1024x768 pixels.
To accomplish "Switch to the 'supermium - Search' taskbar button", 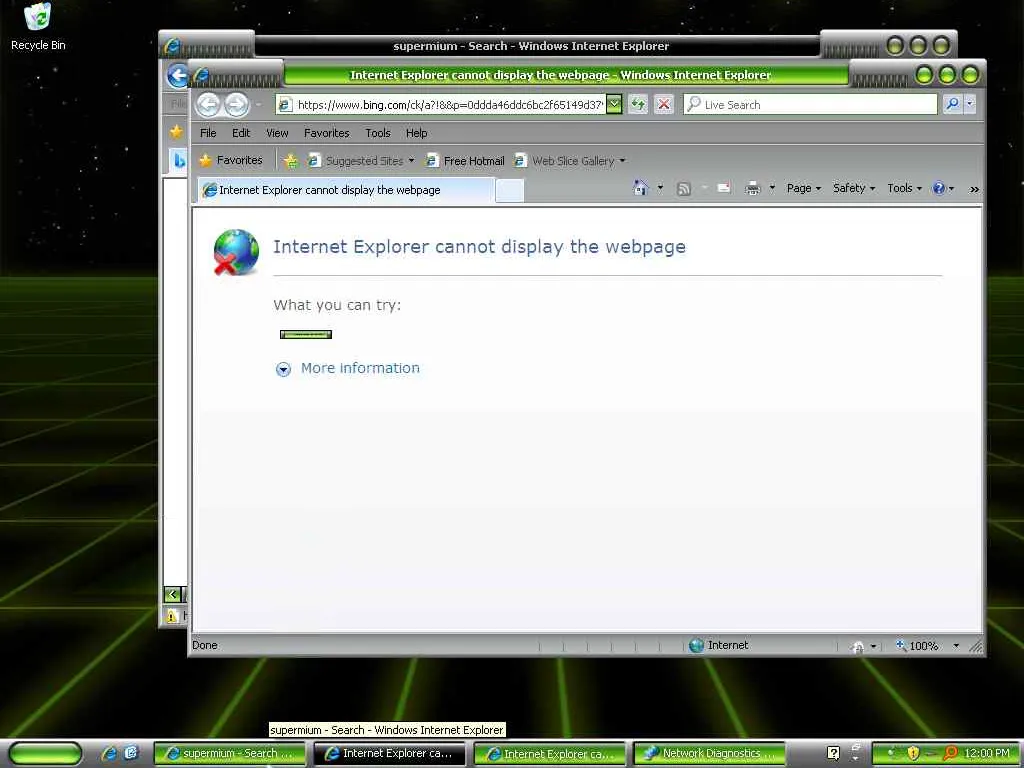I will click(229, 754).
